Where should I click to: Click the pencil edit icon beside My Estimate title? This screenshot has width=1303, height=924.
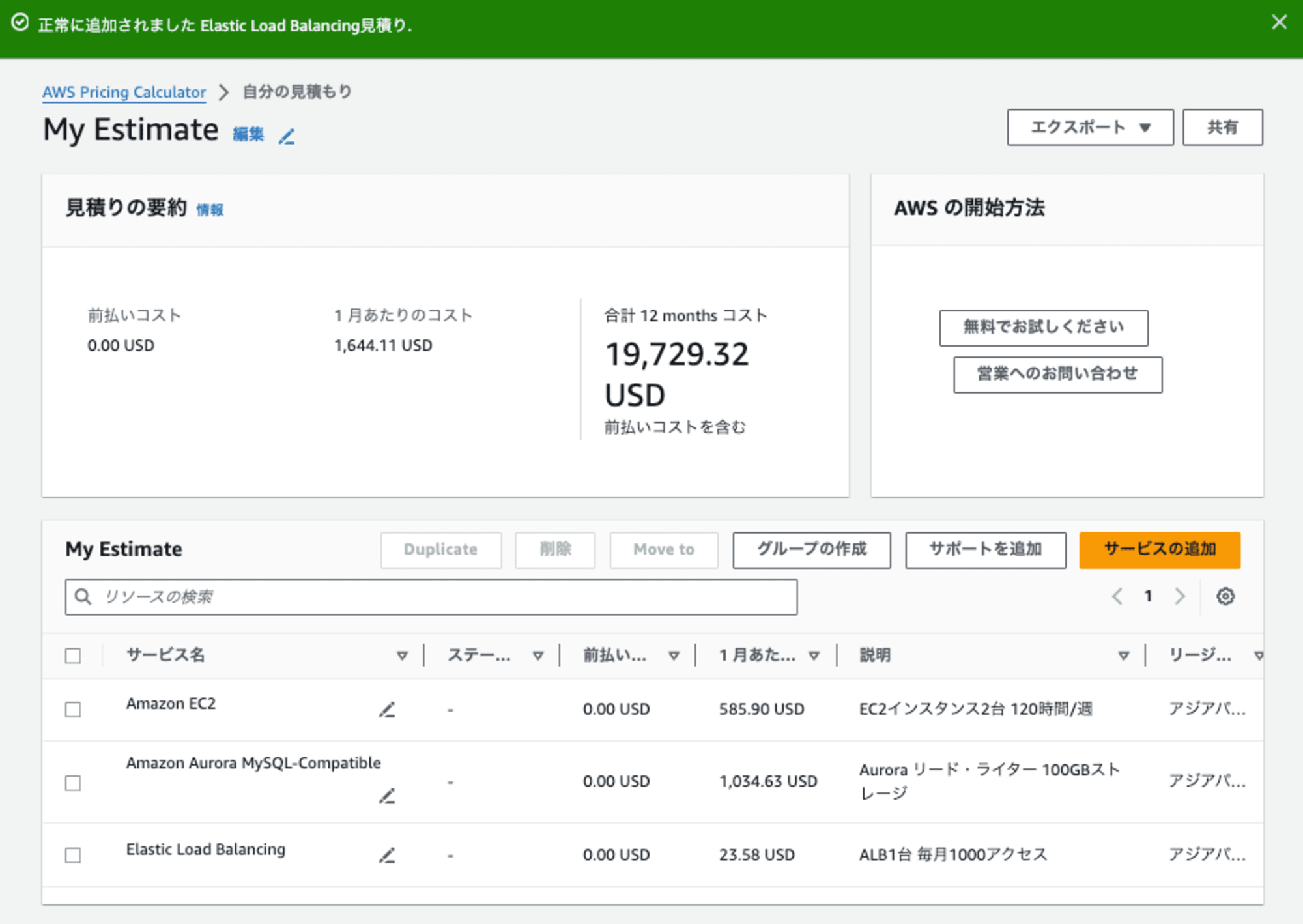coord(287,136)
